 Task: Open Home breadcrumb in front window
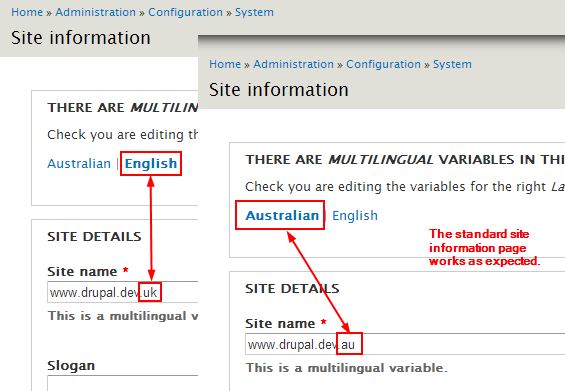(x=225, y=64)
